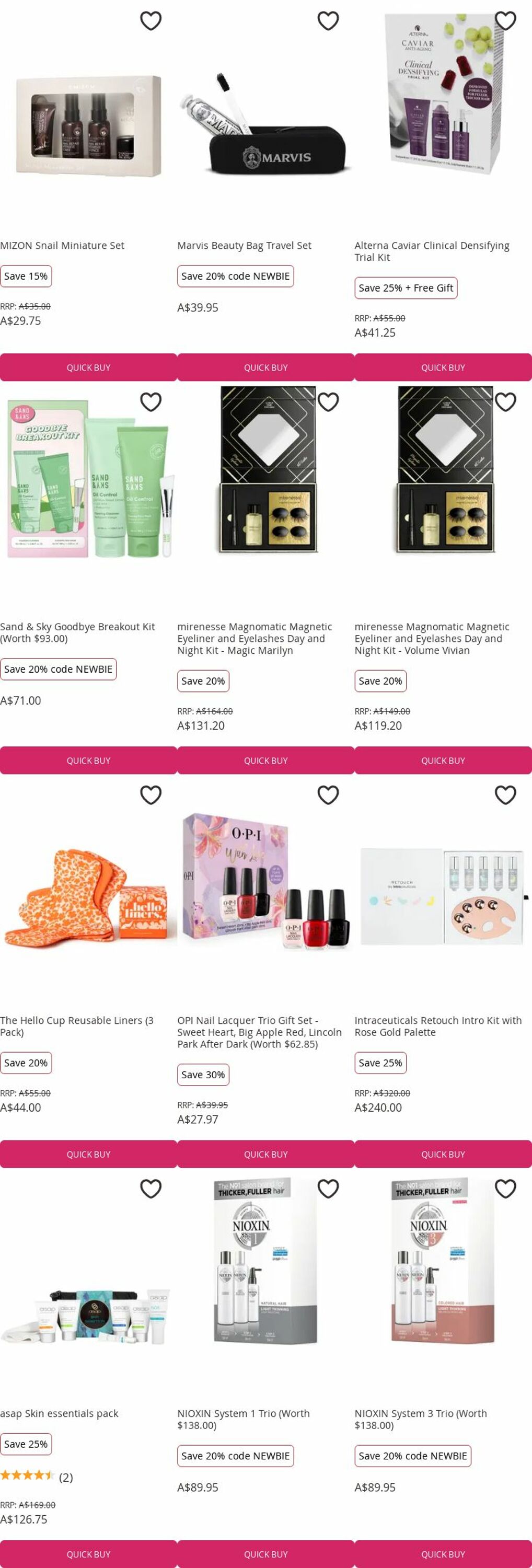Open Alterna Caviar Clinical Densifying Trial Kit page
The image size is (532, 1568).
coord(432,251)
